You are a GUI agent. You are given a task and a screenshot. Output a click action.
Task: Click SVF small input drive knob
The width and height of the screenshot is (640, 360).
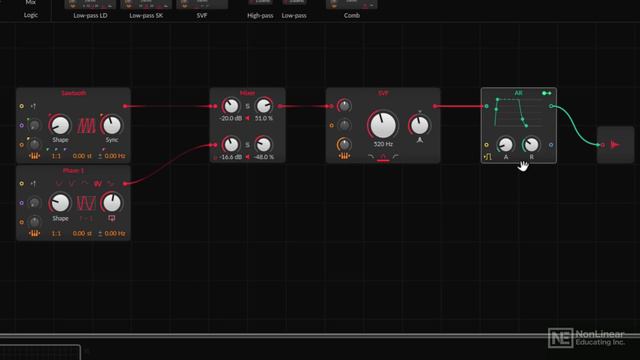[344, 106]
